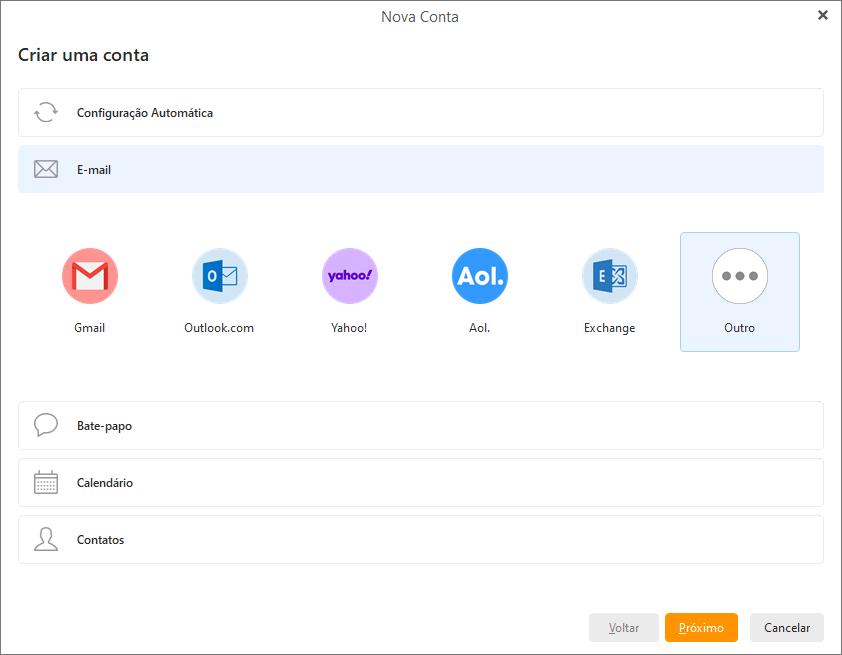
Task: Pick the Aol. blue icon
Action: [480, 276]
